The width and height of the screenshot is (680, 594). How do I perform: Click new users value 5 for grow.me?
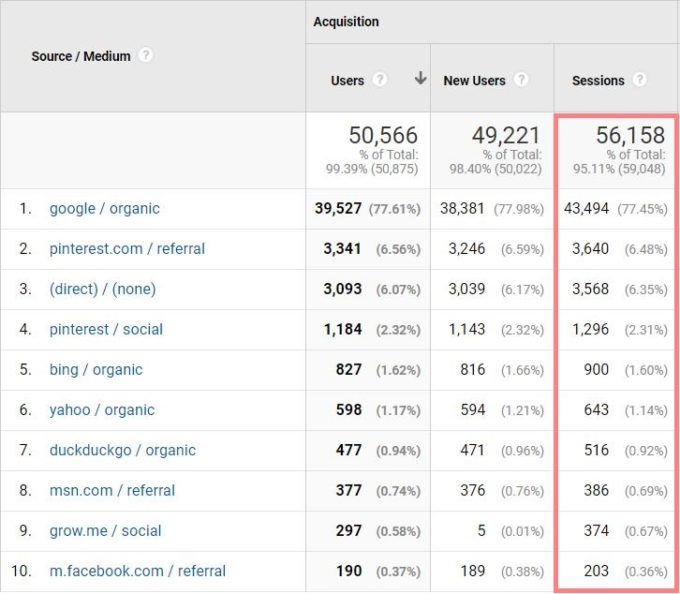(x=481, y=531)
